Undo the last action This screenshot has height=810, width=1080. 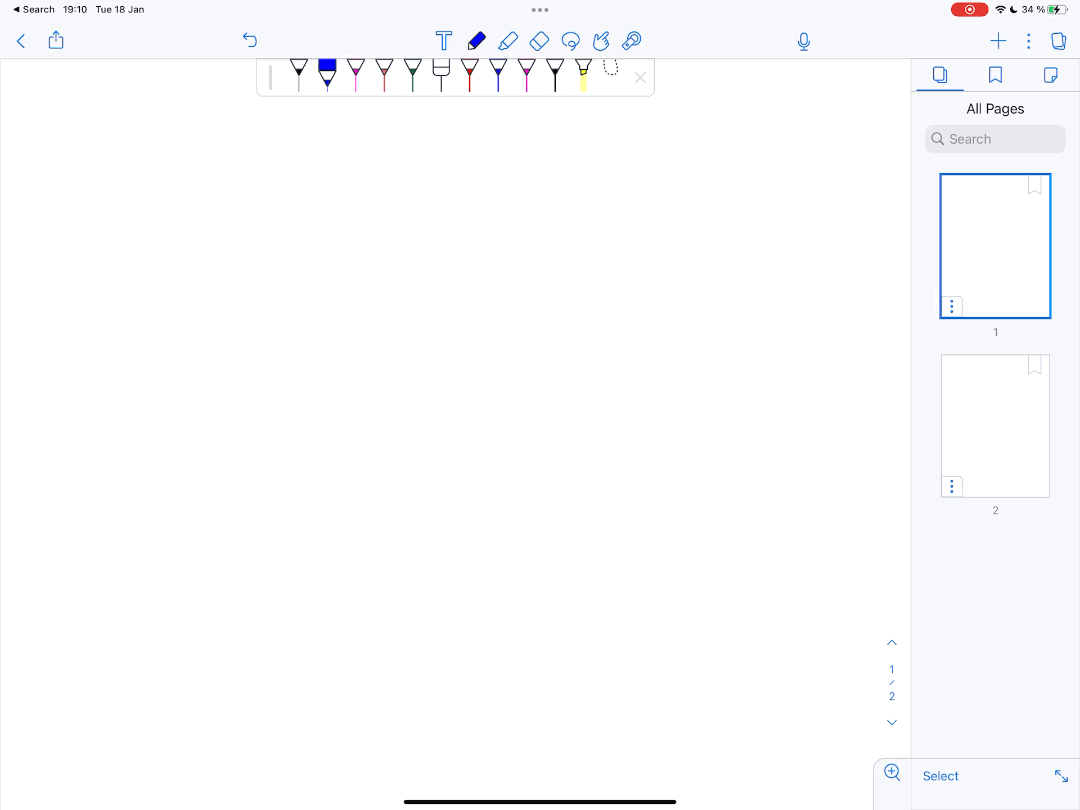click(x=249, y=40)
